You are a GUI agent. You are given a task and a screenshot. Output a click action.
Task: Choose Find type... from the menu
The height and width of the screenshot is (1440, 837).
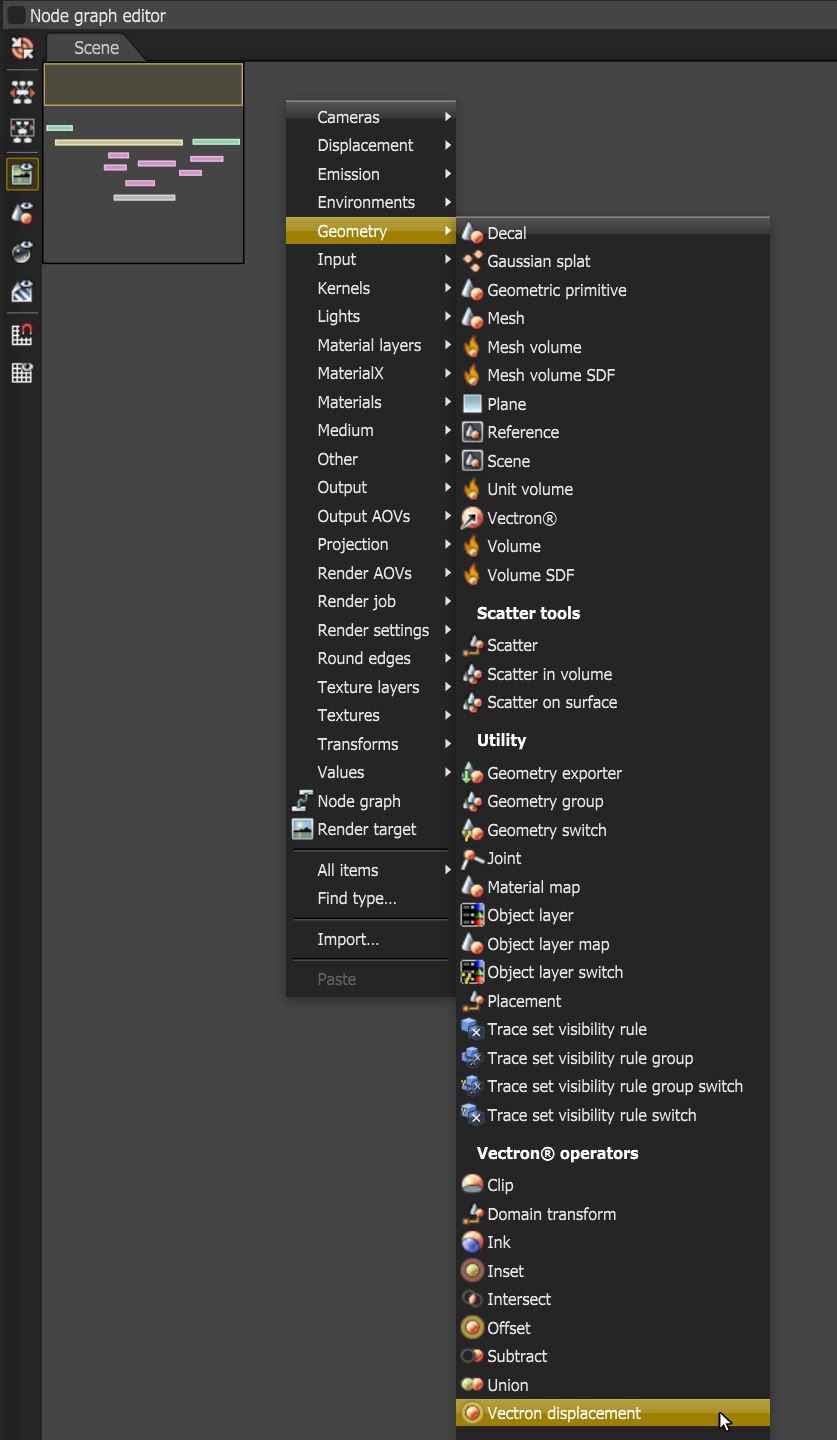pyautogui.click(x=371, y=898)
